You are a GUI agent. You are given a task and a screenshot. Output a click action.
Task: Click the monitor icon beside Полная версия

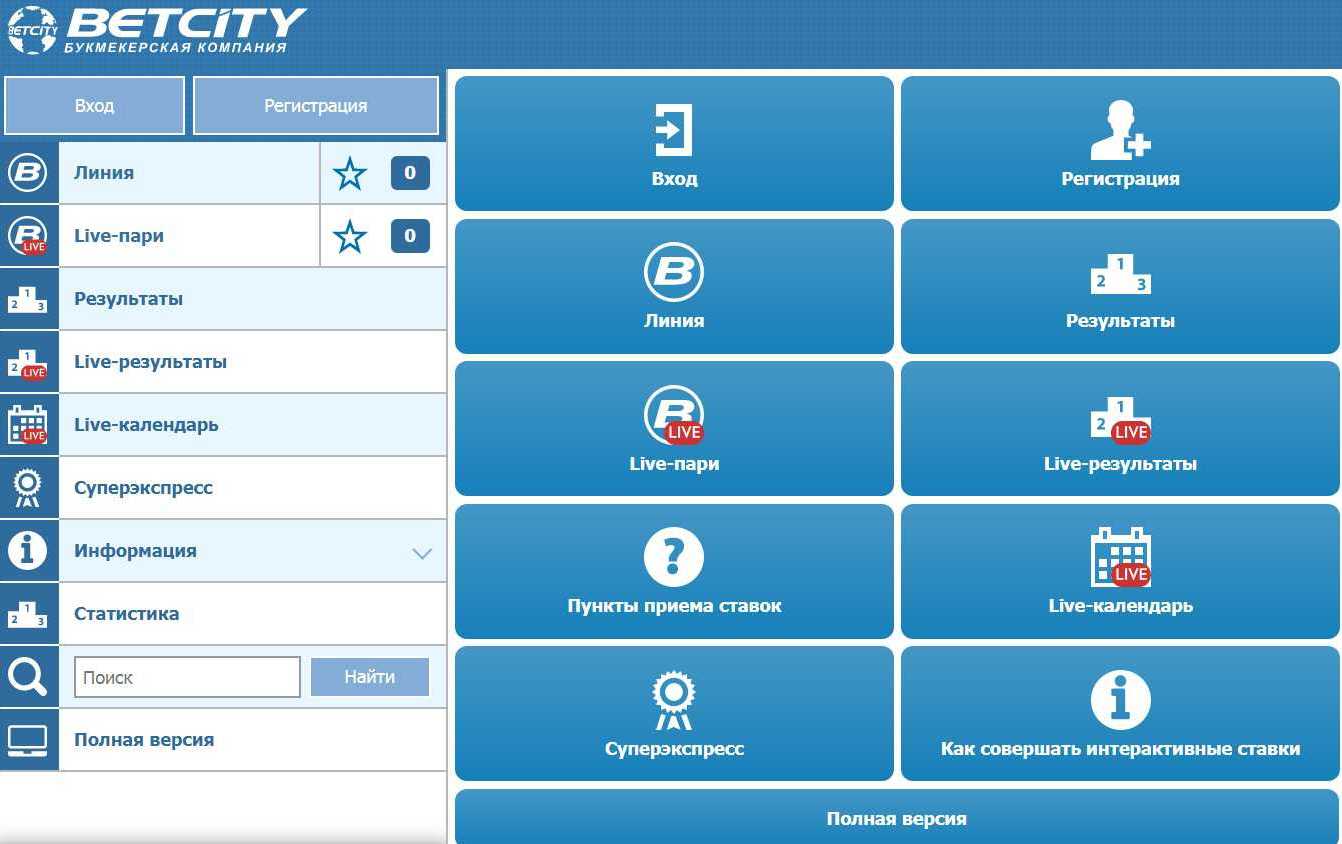pos(28,740)
